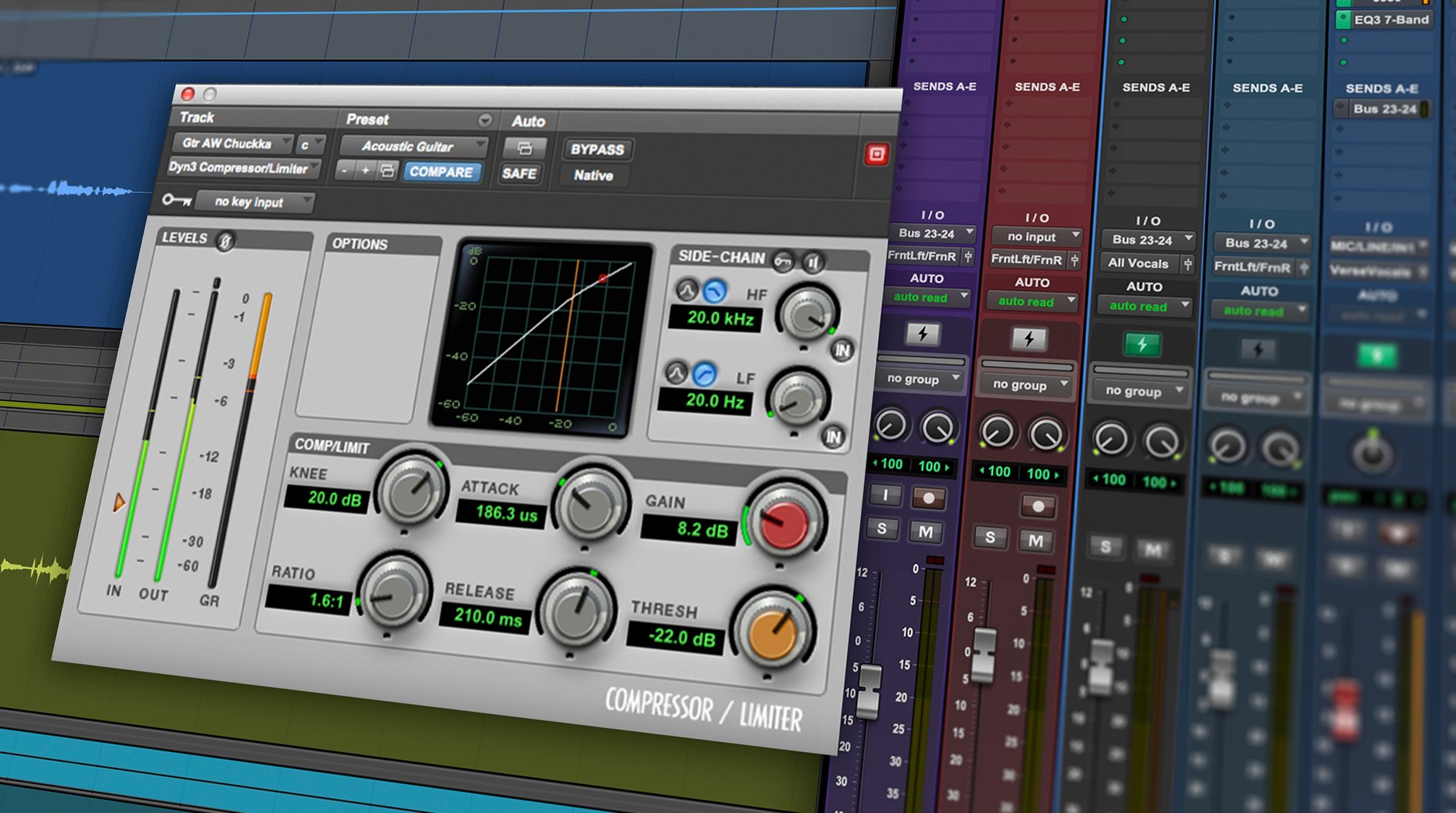Open the no group dropdown on purple channel
This screenshot has width=1456, height=813.
[x=919, y=379]
